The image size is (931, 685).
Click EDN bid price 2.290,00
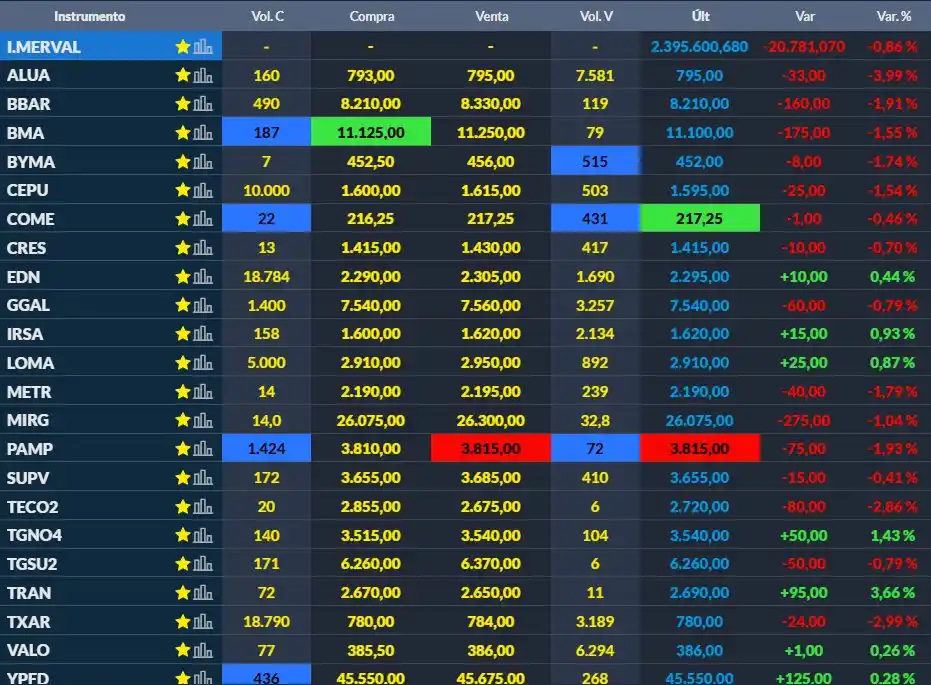pos(370,277)
